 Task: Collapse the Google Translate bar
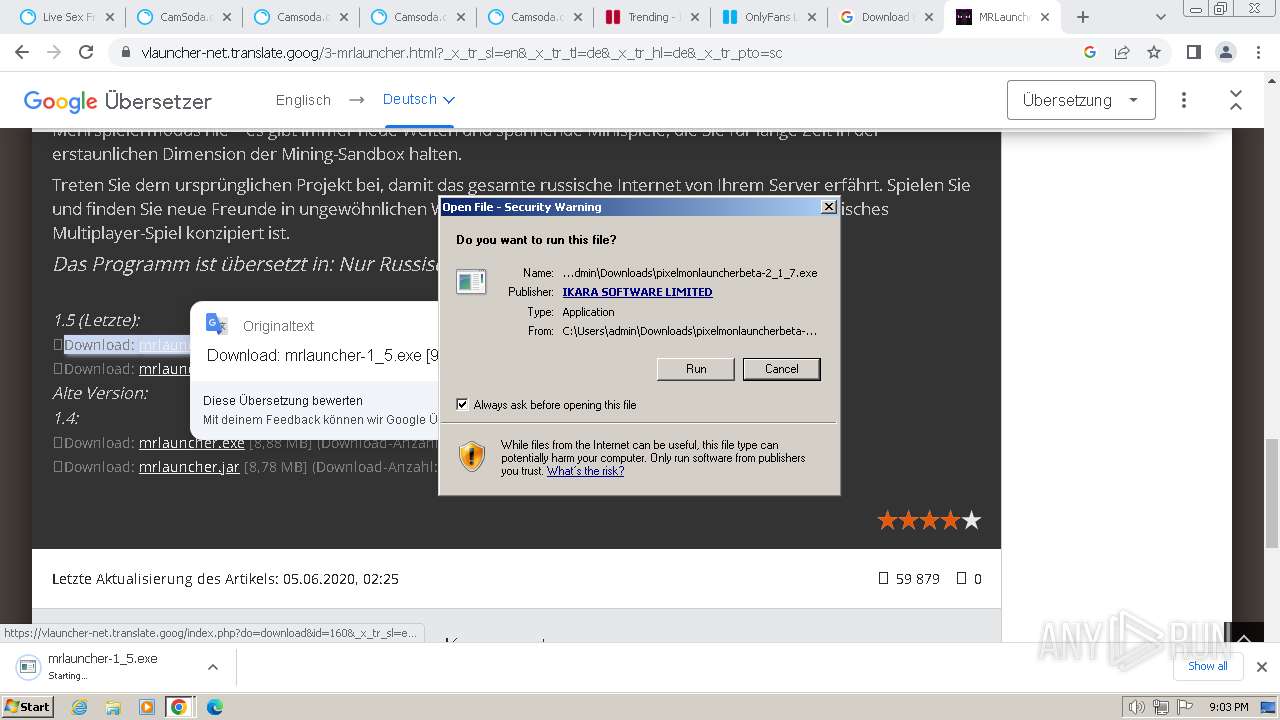click(1236, 100)
